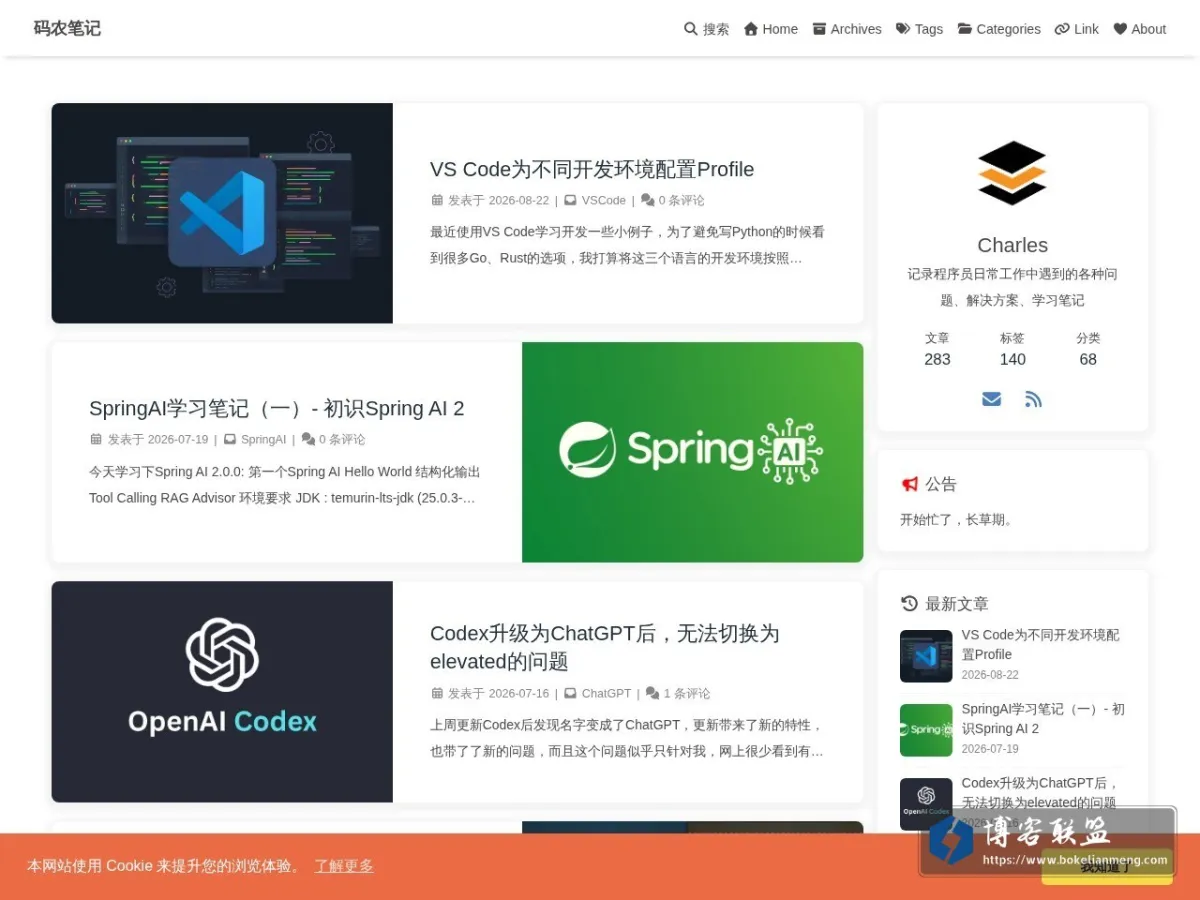Screen dimensions: 1200x900
Task: Open SpringAI学习笔记 post title
Action: 277,408
